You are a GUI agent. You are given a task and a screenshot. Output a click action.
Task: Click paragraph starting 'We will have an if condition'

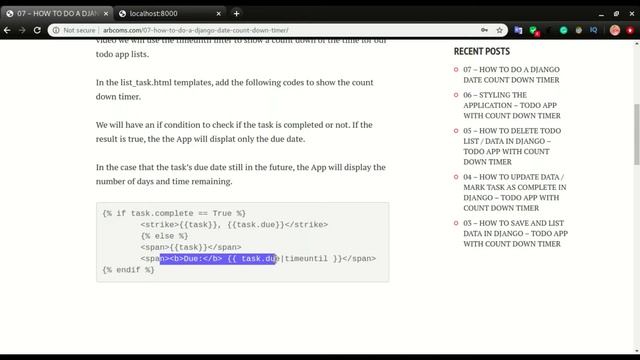pyautogui.click(x=234, y=132)
